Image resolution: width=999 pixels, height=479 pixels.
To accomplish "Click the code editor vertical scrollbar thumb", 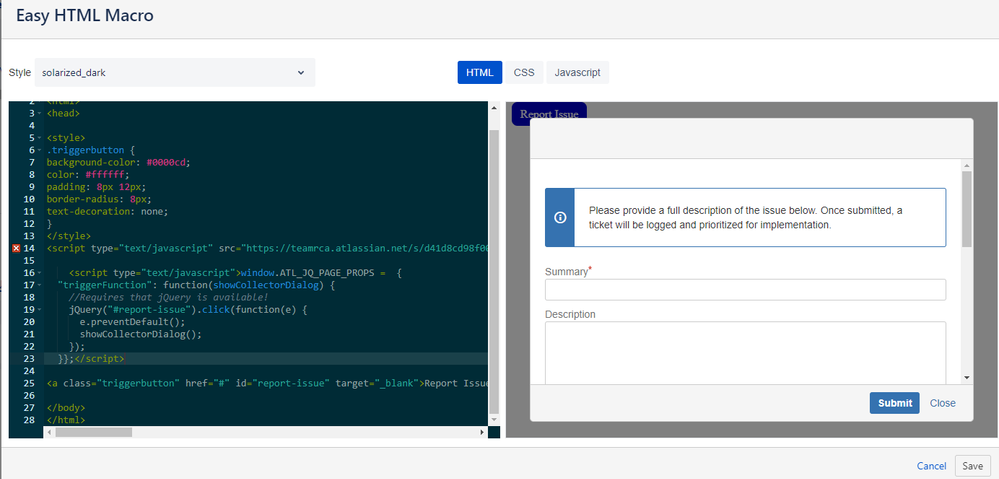I will (494, 271).
